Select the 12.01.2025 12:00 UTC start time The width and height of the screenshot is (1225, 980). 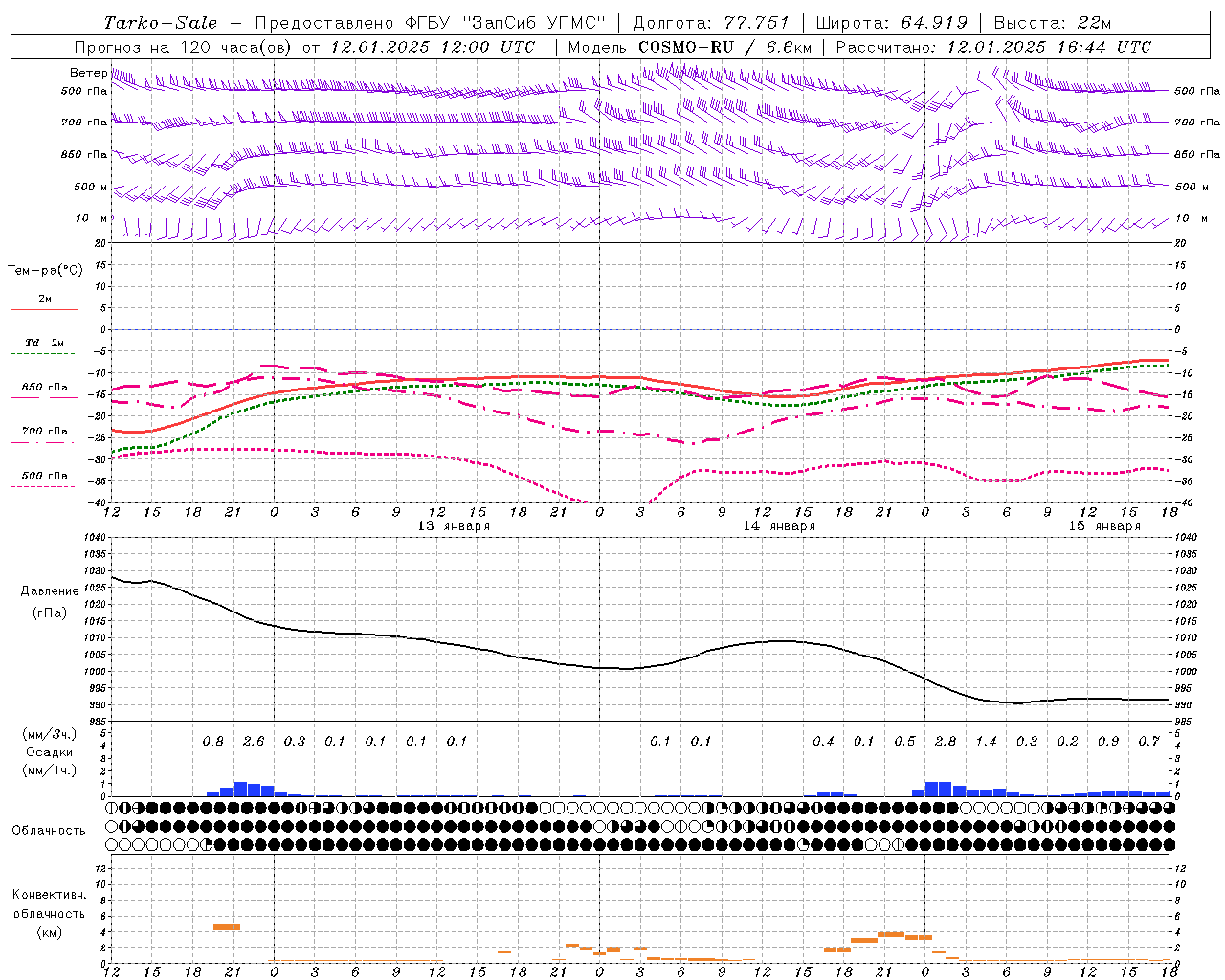coord(433,47)
